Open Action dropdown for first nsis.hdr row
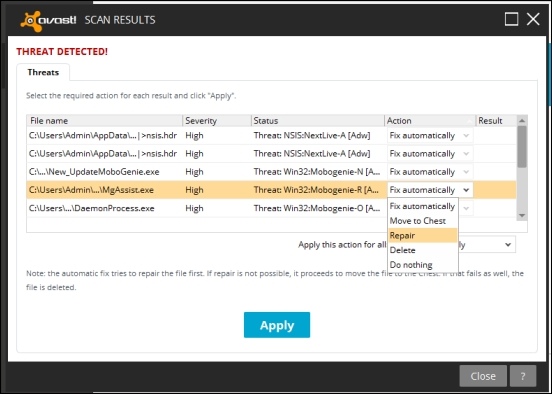Screen dimensions: 552x394 point(430,136)
